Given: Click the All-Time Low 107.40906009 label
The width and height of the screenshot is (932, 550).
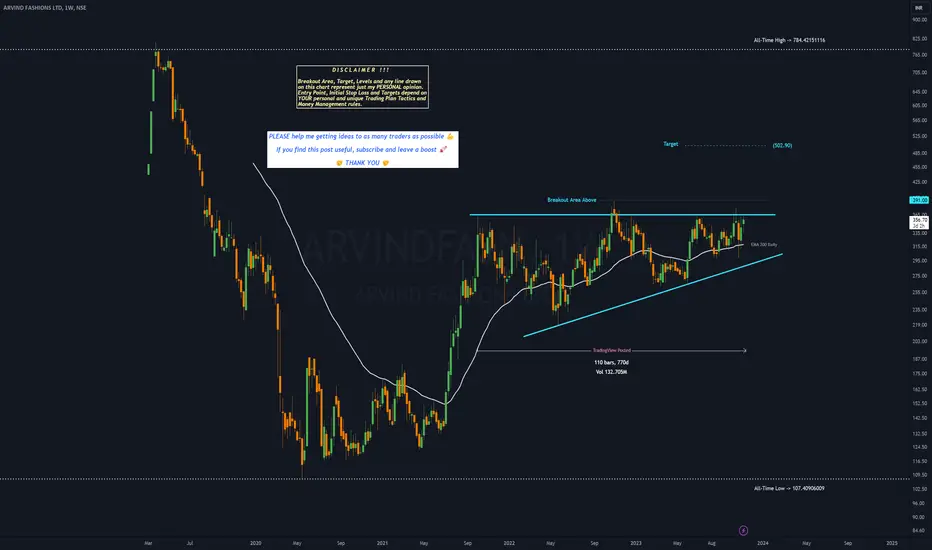Looking at the screenshot, I should coord(789,488).
